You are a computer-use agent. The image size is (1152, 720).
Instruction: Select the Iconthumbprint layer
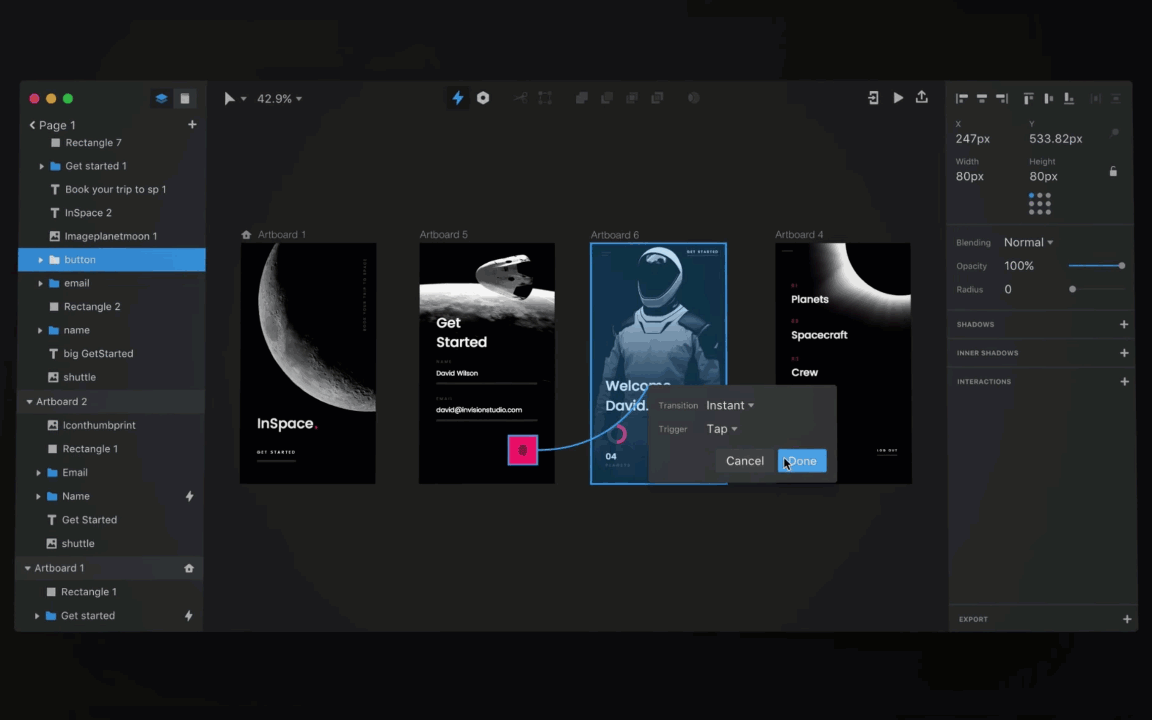(99, 425)
